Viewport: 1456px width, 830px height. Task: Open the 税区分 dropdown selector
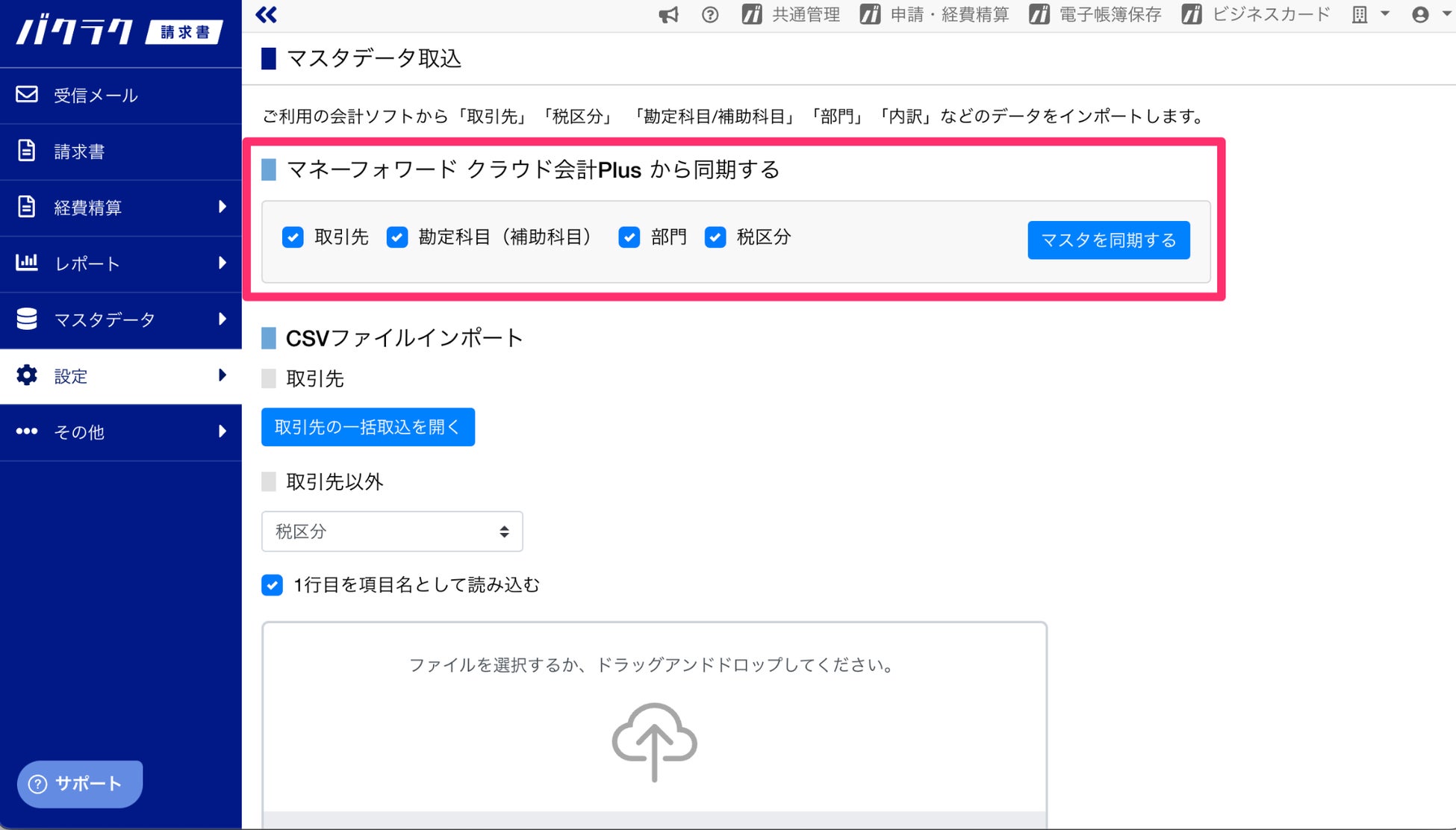(x=391, y=531)
